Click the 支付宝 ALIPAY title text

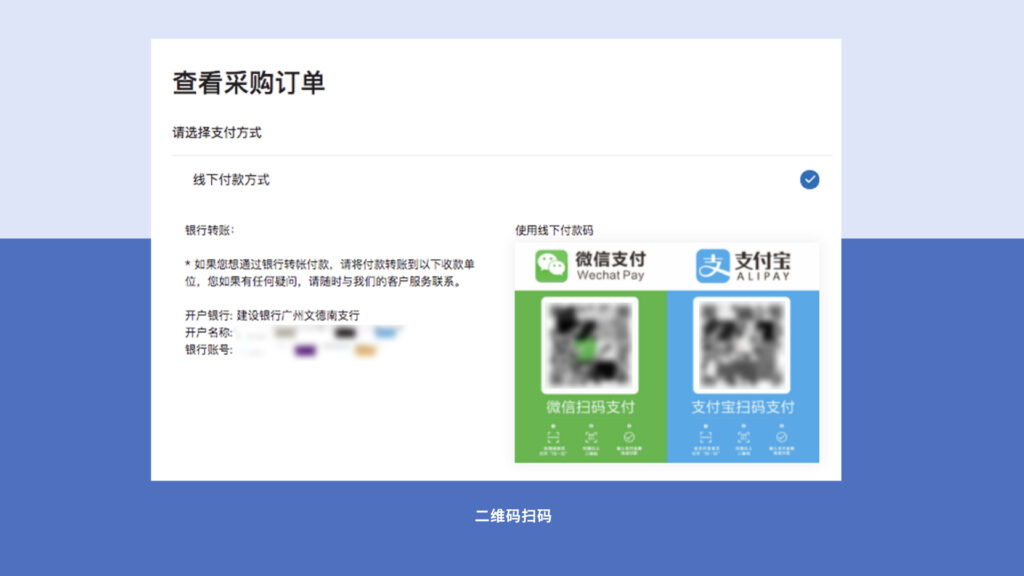[763, 266]
